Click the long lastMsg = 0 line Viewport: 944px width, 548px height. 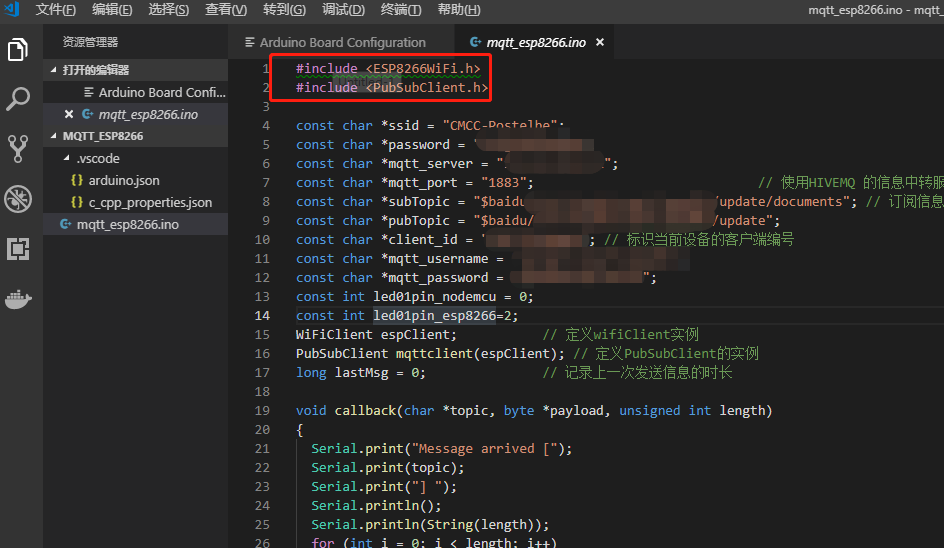click(361, 372)
